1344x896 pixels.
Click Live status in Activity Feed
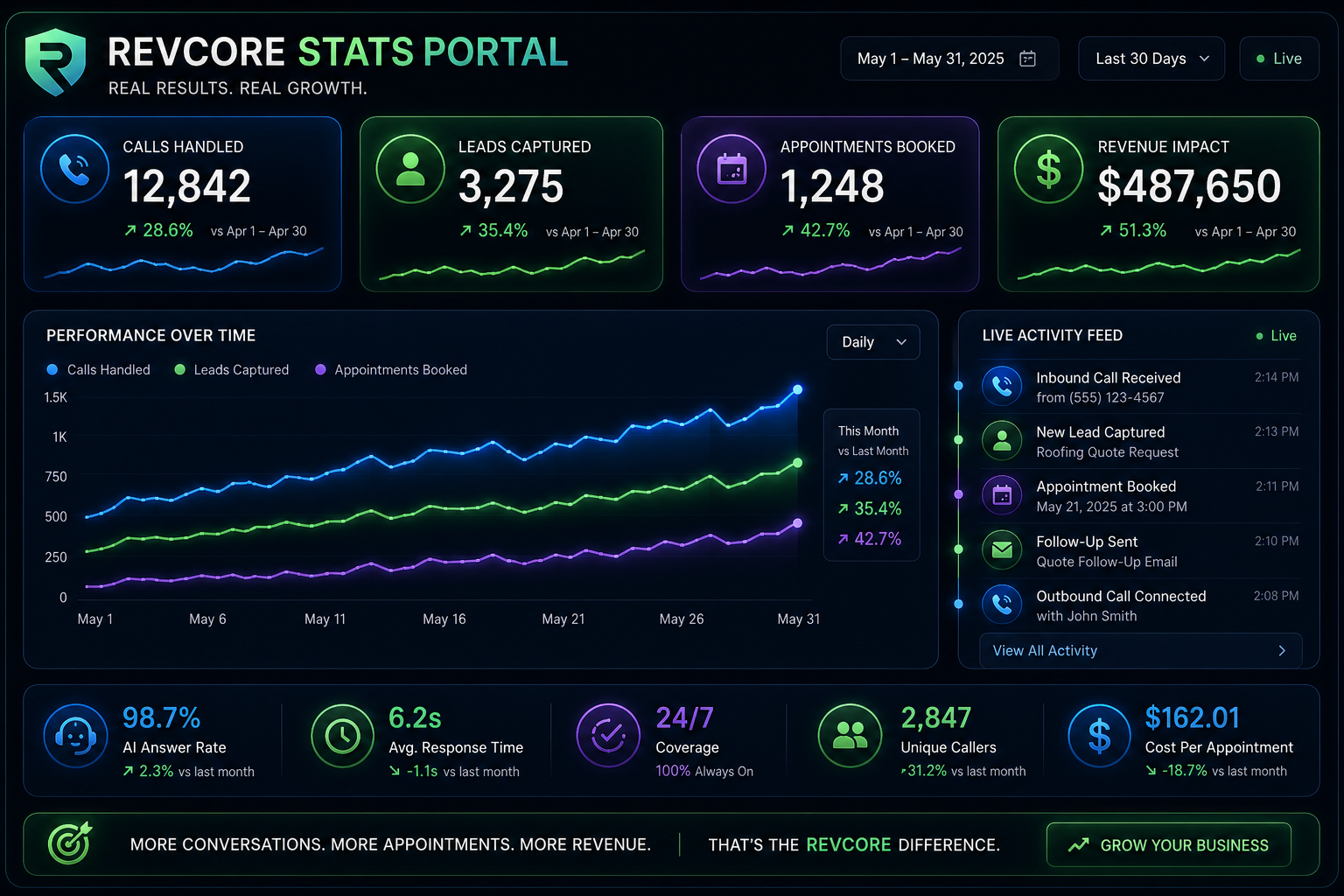(1277, 336)
